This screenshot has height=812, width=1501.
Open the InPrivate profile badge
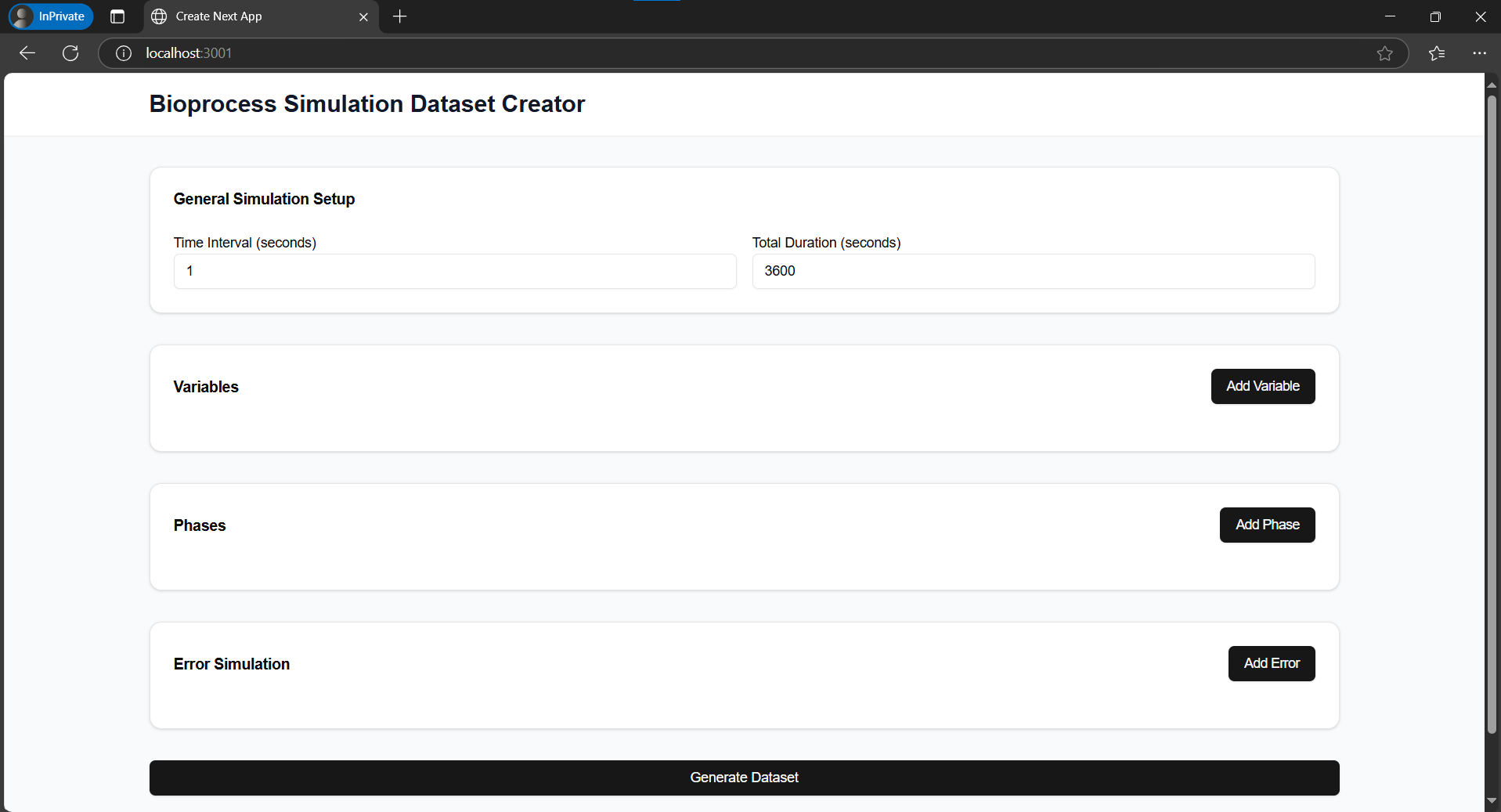point(51,16)
